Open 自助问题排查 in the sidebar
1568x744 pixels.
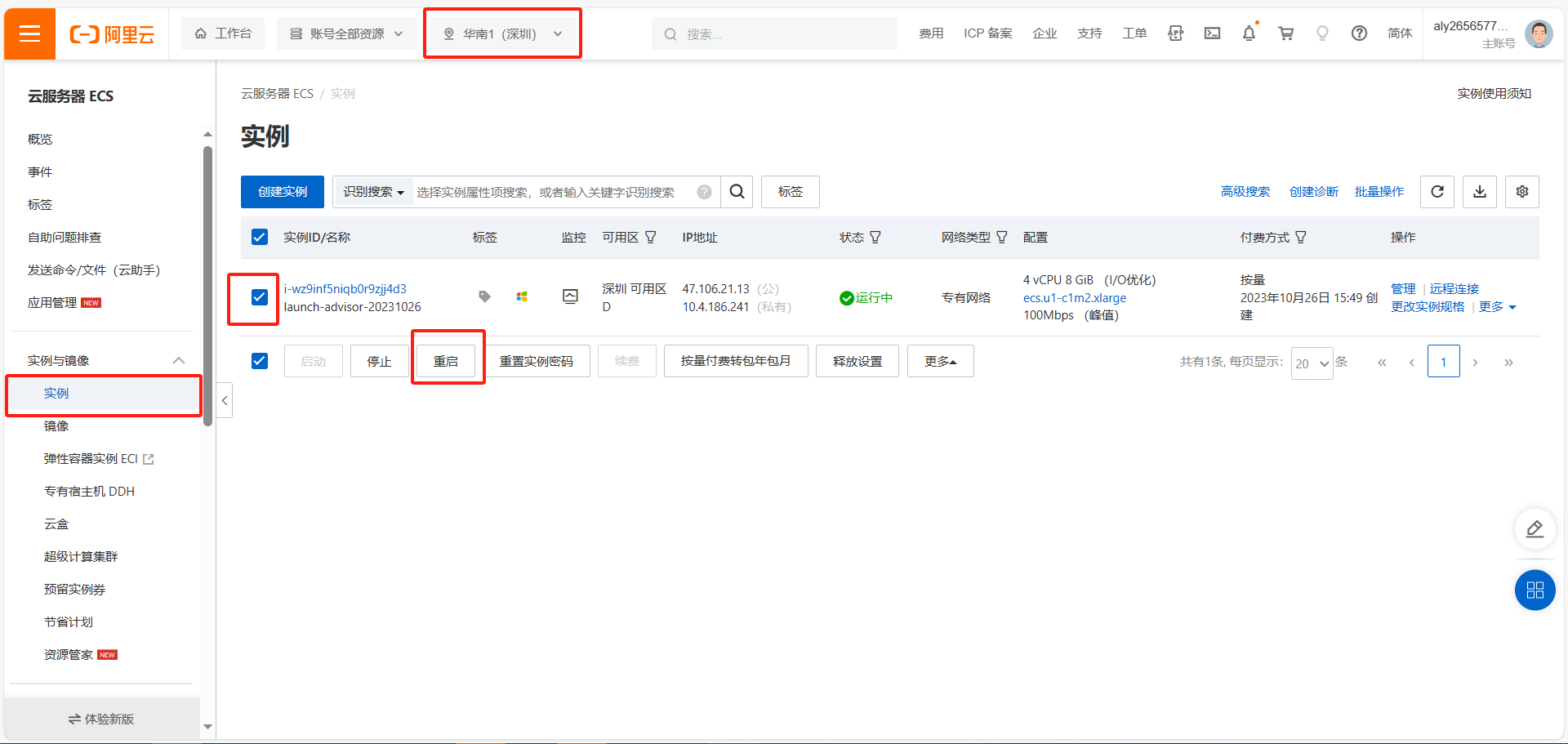point(65,238)
